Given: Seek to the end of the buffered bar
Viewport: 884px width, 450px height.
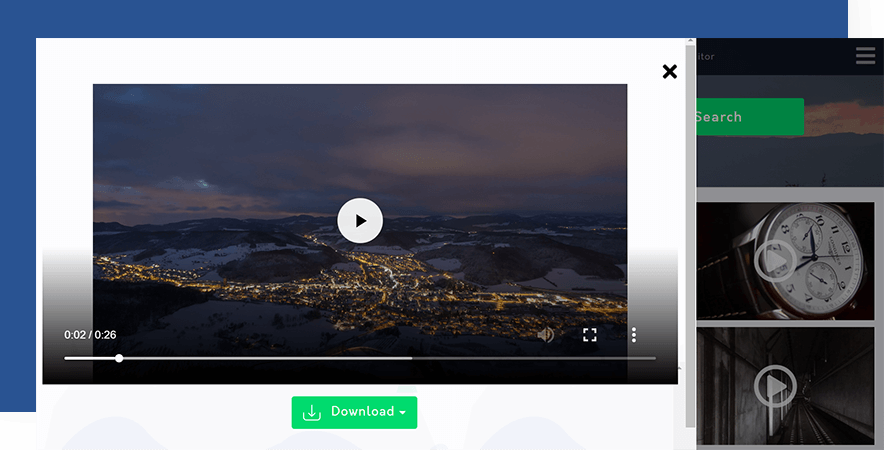Looking at the screenshot, I should tap(411, 358).
